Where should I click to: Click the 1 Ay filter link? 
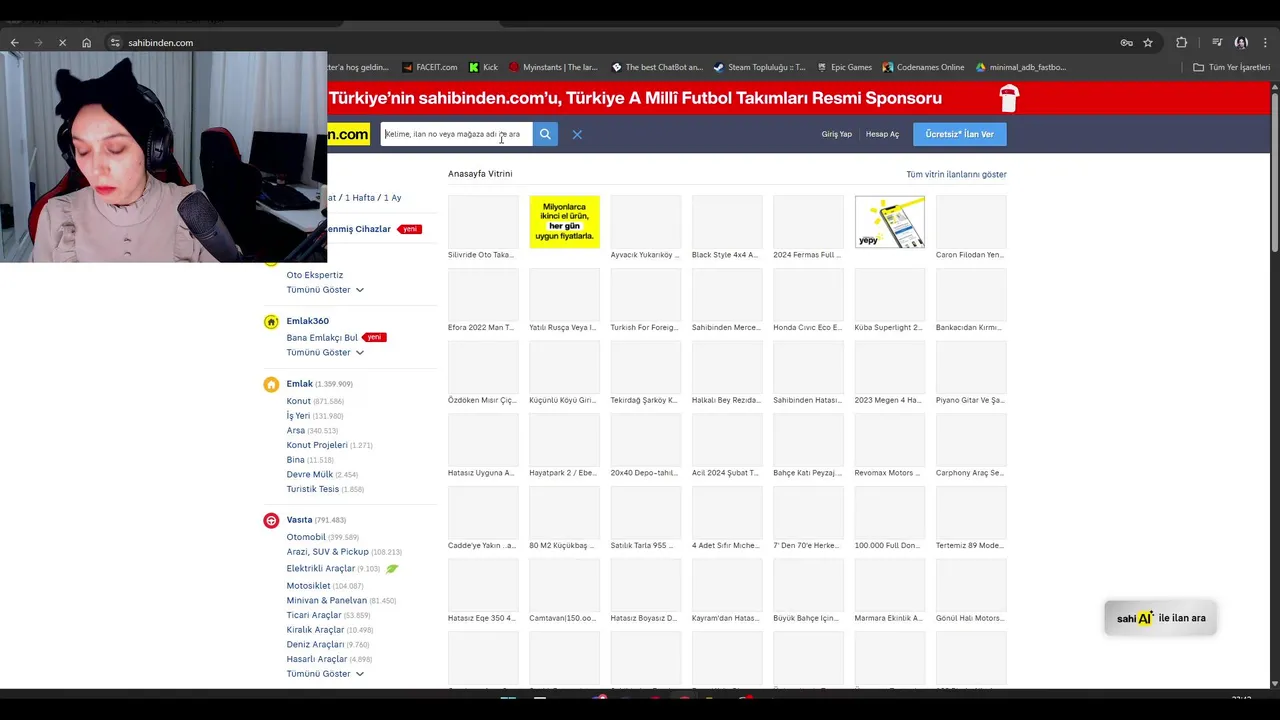pos(392,198)
